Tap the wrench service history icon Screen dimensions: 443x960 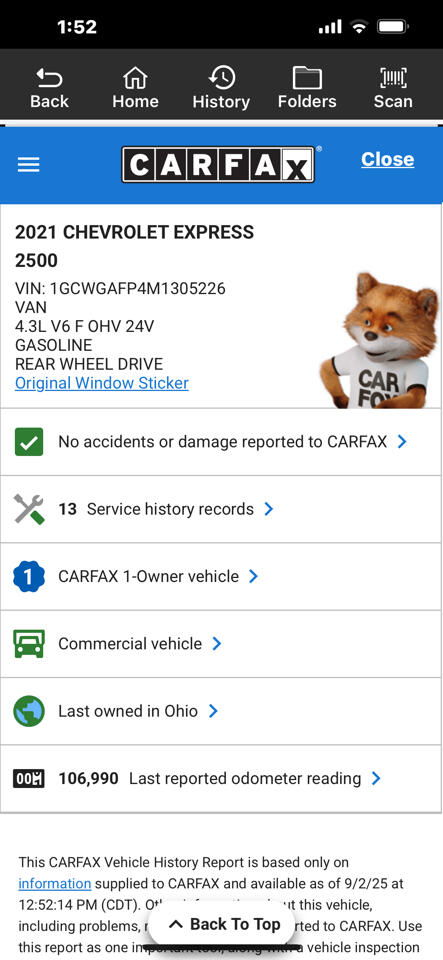pyautogui.click(x=29, y=509)
